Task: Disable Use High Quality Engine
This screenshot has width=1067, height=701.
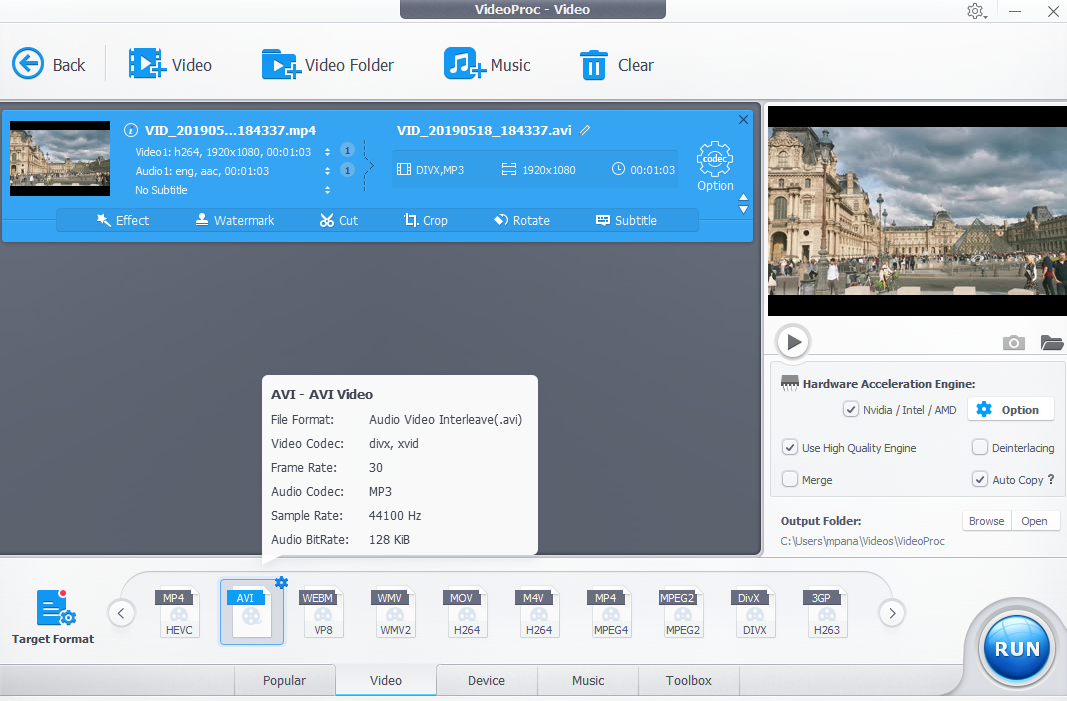Action: coord(790,448)
